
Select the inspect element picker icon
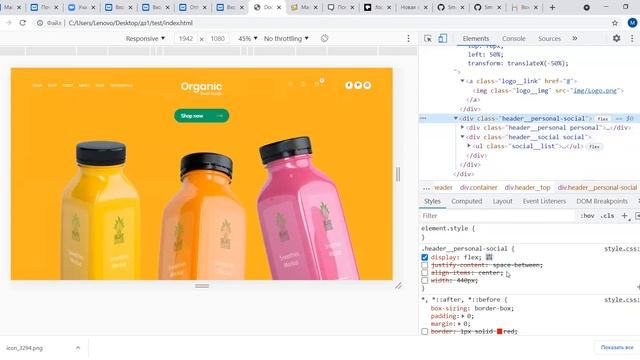click(x=428, y=38)
